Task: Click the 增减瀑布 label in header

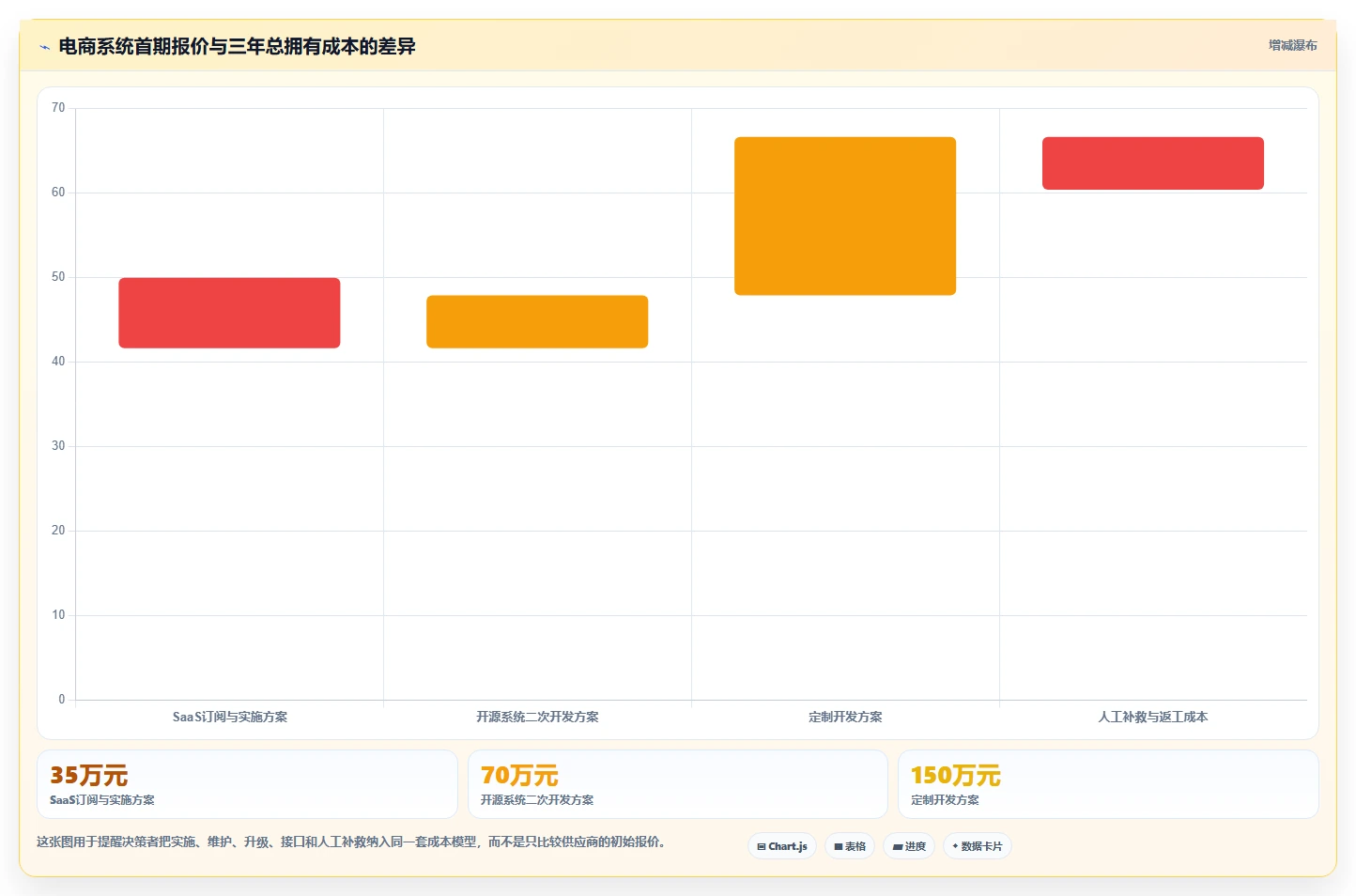Action: click(1292, 45)
